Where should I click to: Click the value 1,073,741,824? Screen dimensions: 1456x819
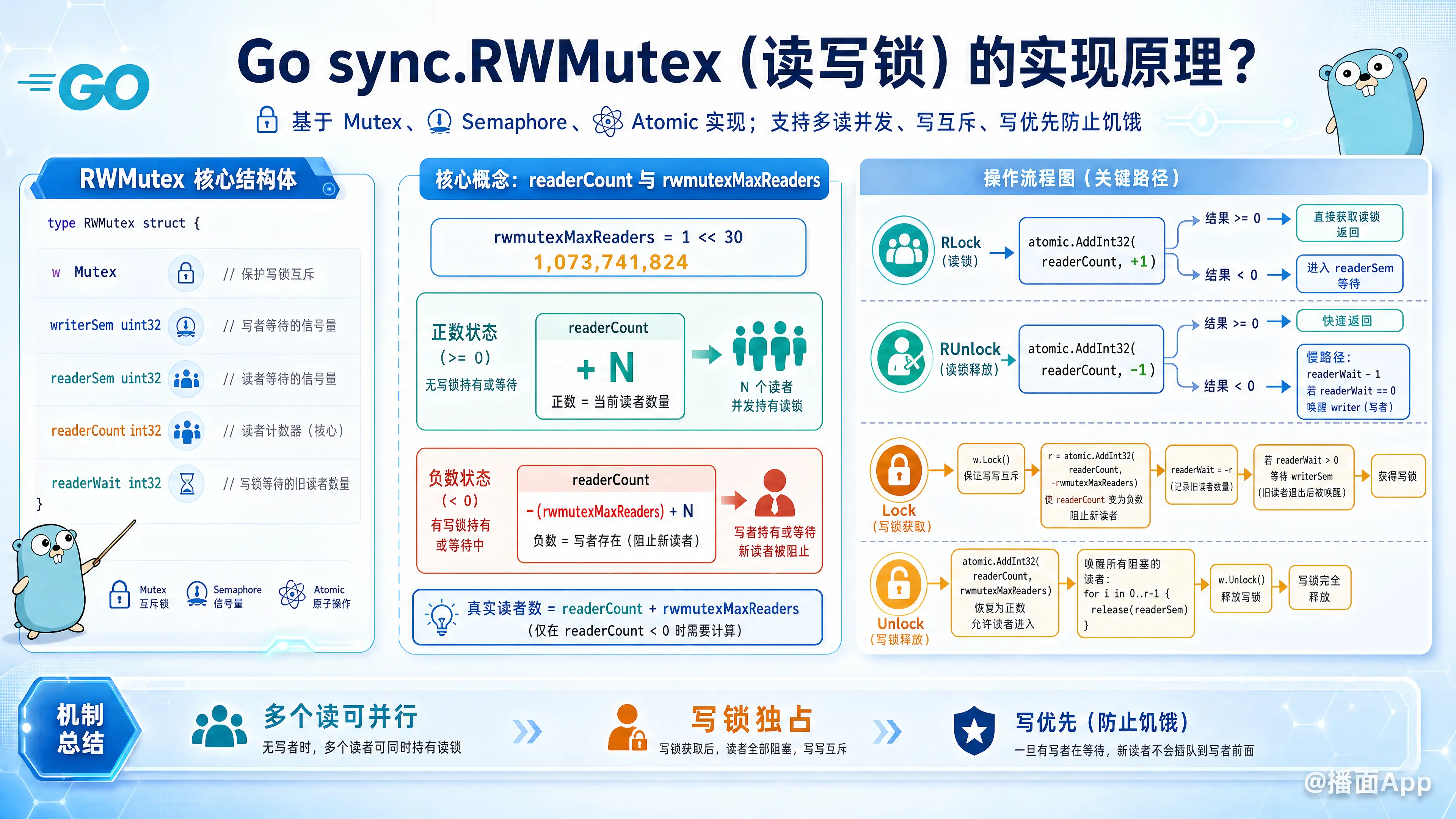(x=611, y=262)
